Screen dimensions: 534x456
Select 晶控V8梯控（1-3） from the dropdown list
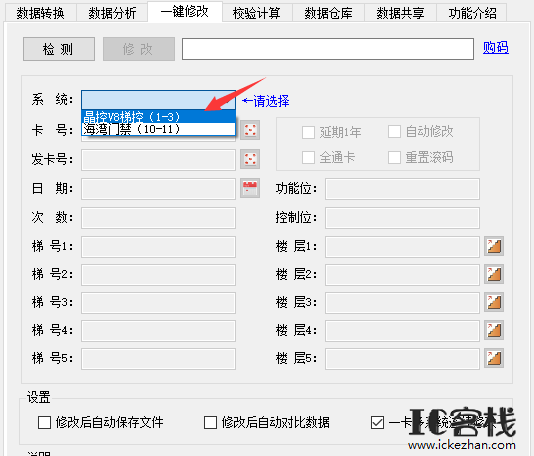click(158, 117)
